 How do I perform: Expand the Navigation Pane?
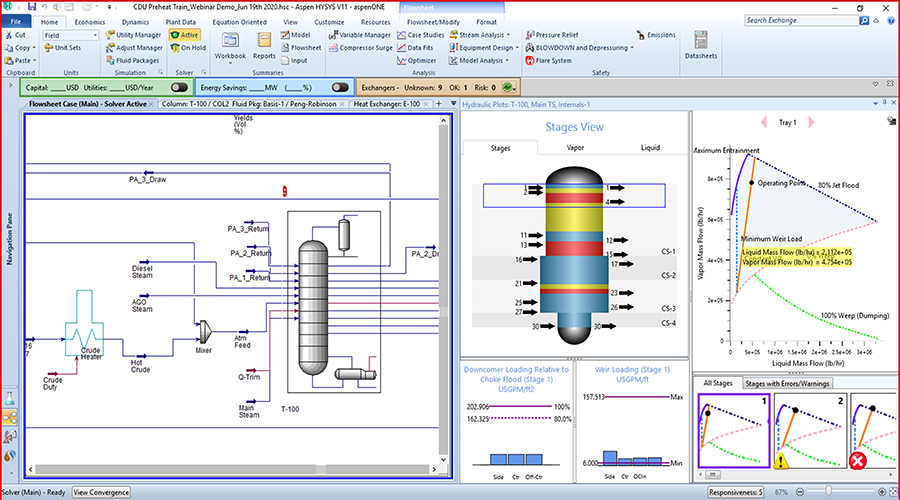10,85
